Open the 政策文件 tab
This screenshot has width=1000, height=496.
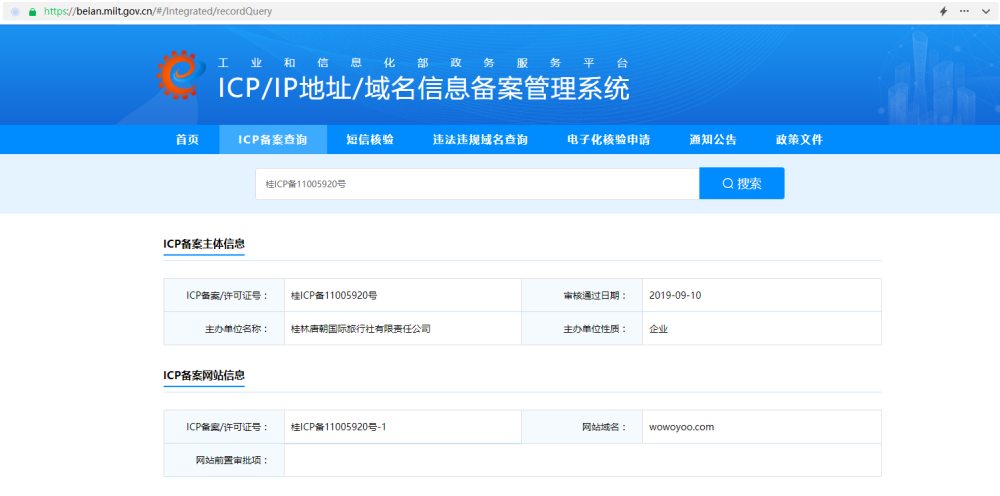click(x=799, y=140)
